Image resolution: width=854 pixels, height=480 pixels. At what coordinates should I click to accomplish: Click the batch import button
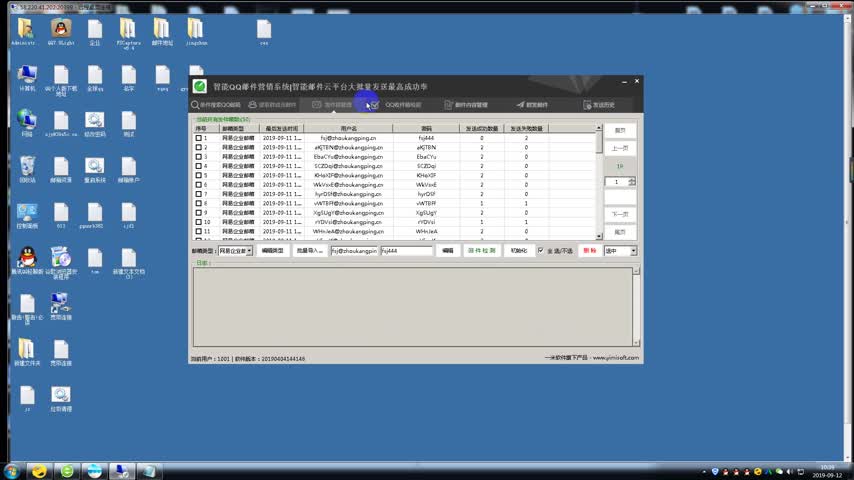tap(309, 251)
